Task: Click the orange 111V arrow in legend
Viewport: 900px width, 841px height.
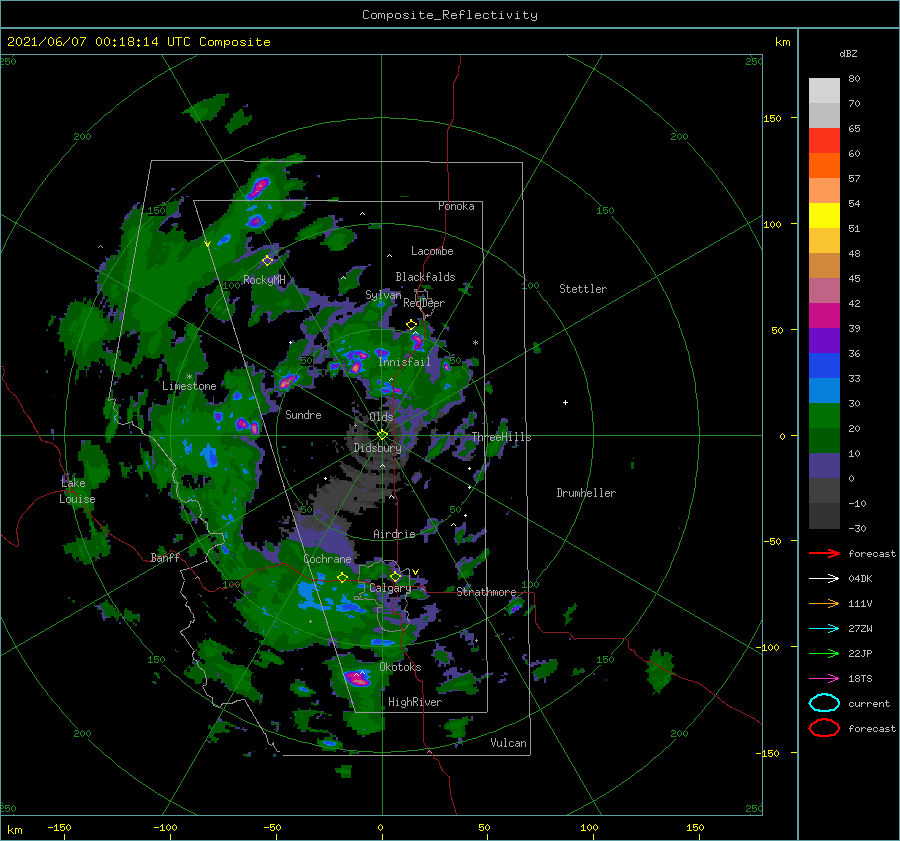Action: (824, 603)
